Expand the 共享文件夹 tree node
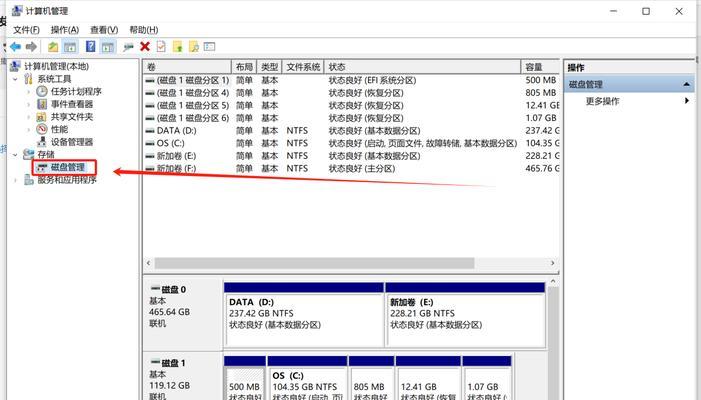Viewport: 701px width, 400px height. (29, 117)
